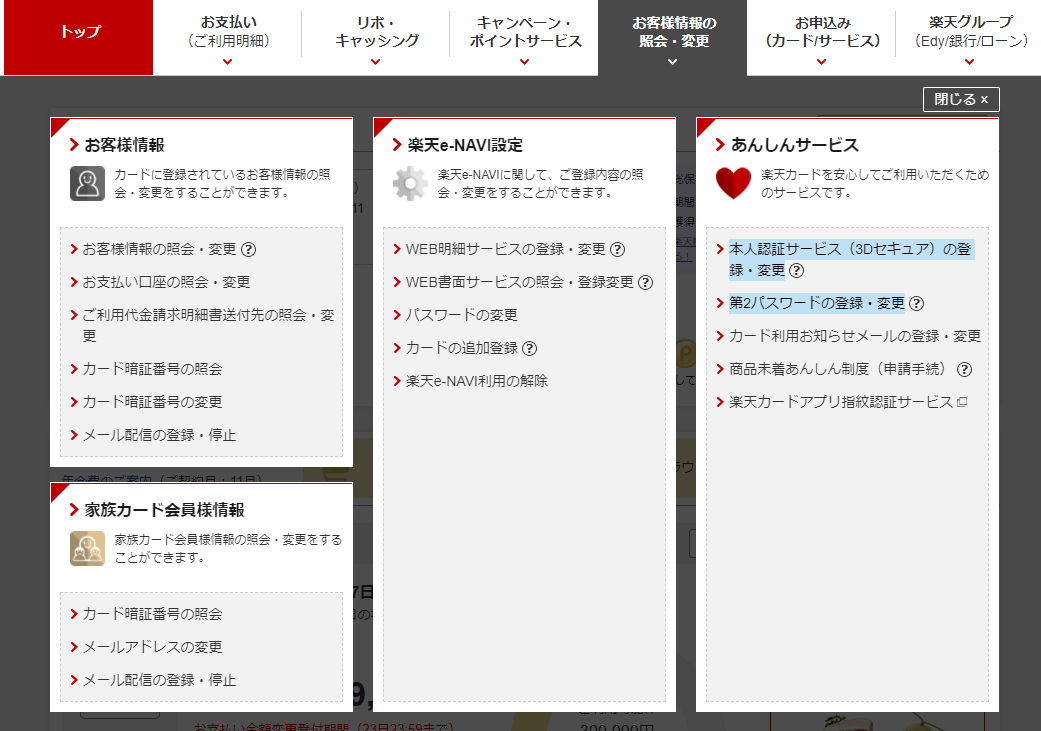Open help icon beside お客様情報の照会・変更

[248, 250]
